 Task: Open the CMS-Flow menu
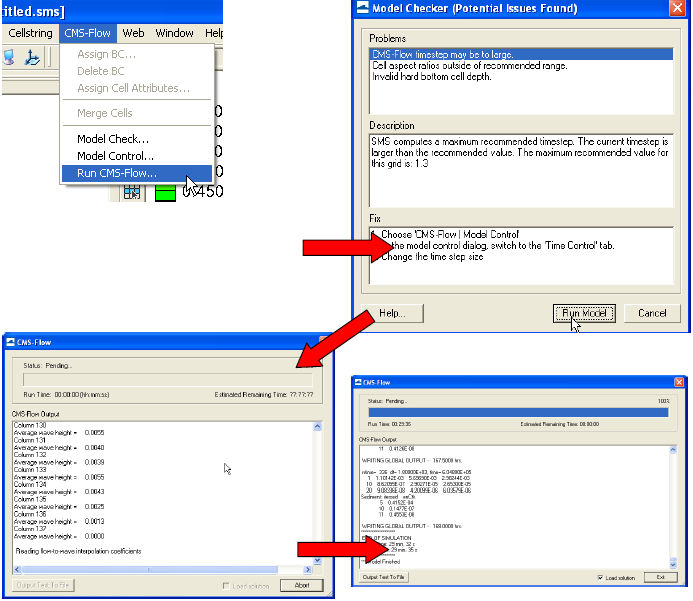coord(88,33)
